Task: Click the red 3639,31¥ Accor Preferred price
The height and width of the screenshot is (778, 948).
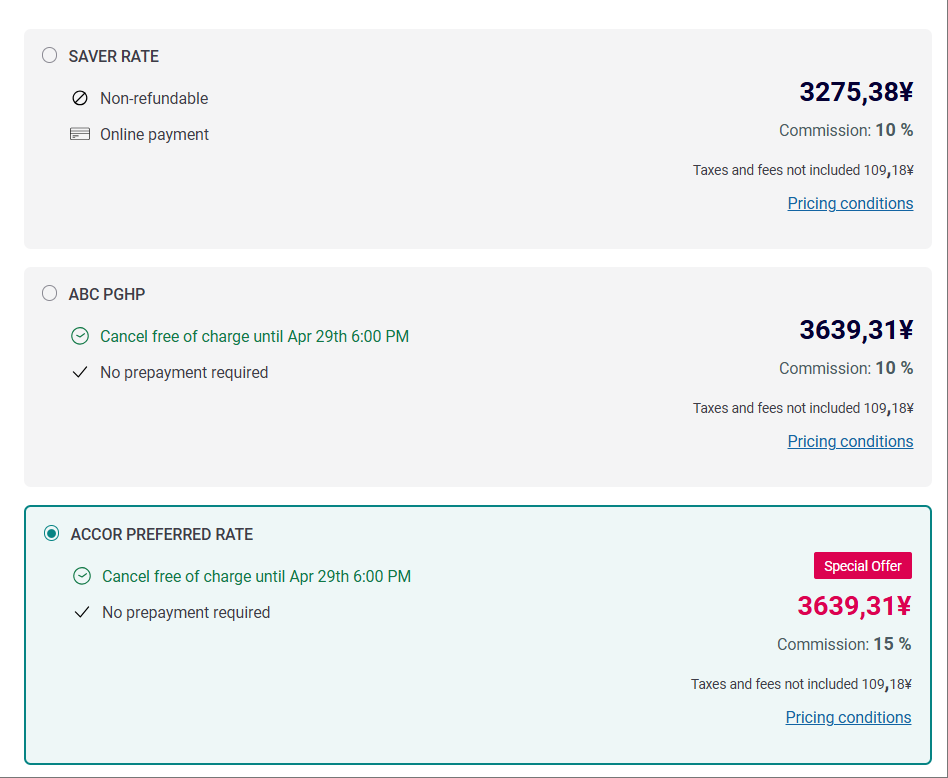Action: point(854,606)
